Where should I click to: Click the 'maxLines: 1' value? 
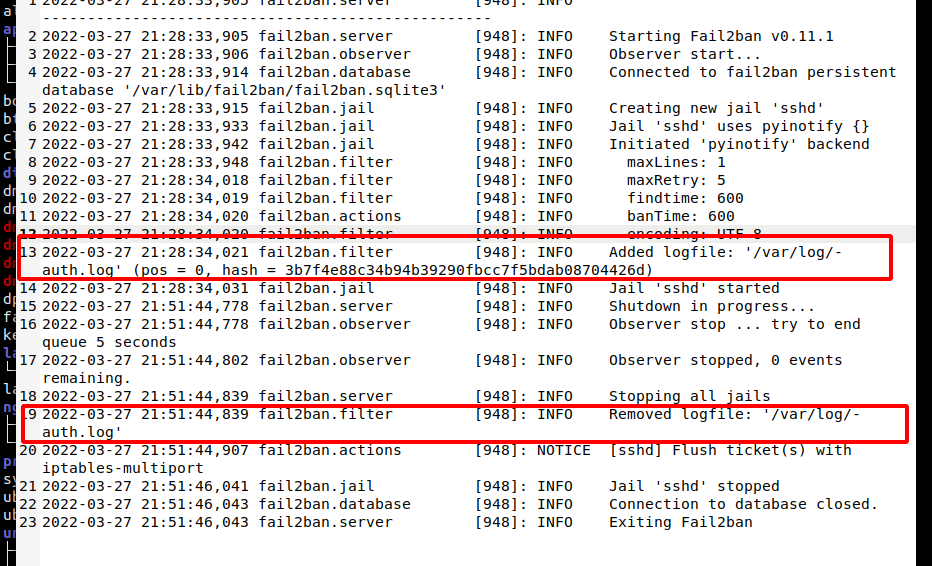tap(676, 162)
